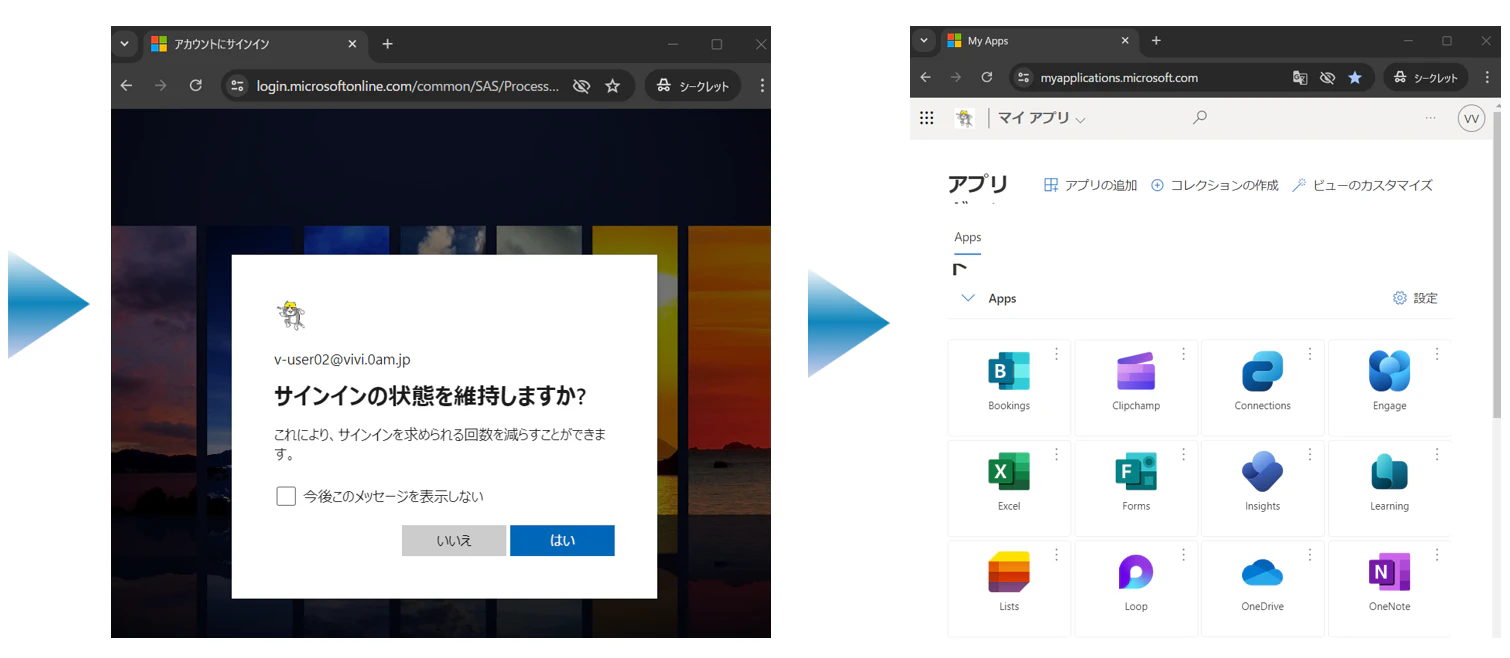Viewport: 1510px width, 658px height.
Task: Click the search magnifier in My Apps
Action: [x=1200, y=117]
